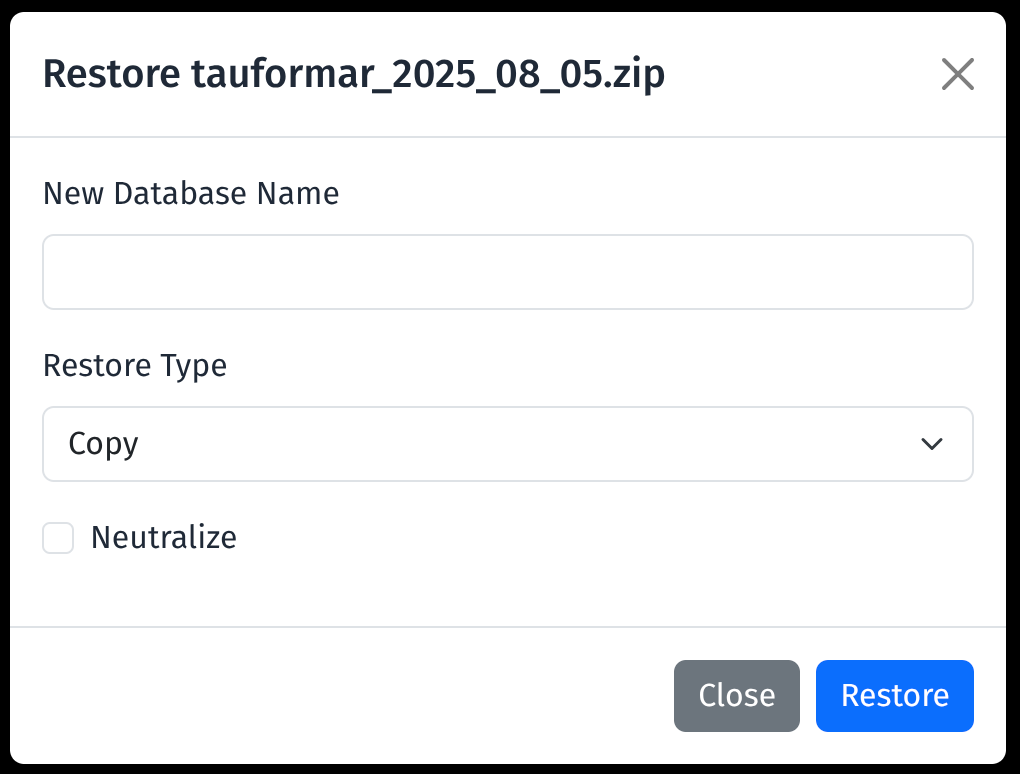Image resolution: width=1020 pixels, height=774 pixels.
Task: Close the restore modal via top-right X
Action: (957, 74)
